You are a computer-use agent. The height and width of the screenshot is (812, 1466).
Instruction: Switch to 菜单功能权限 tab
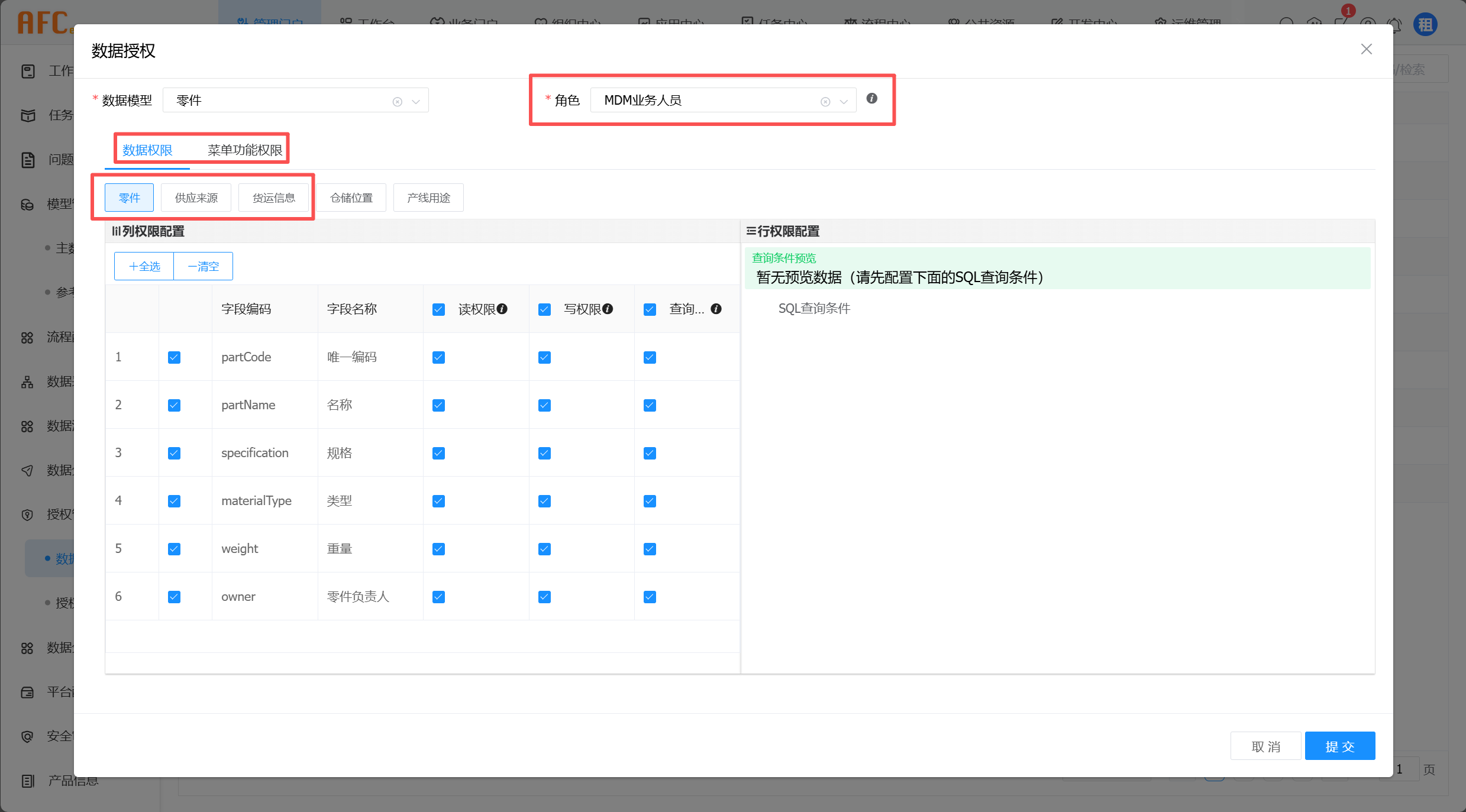(245, 150)
